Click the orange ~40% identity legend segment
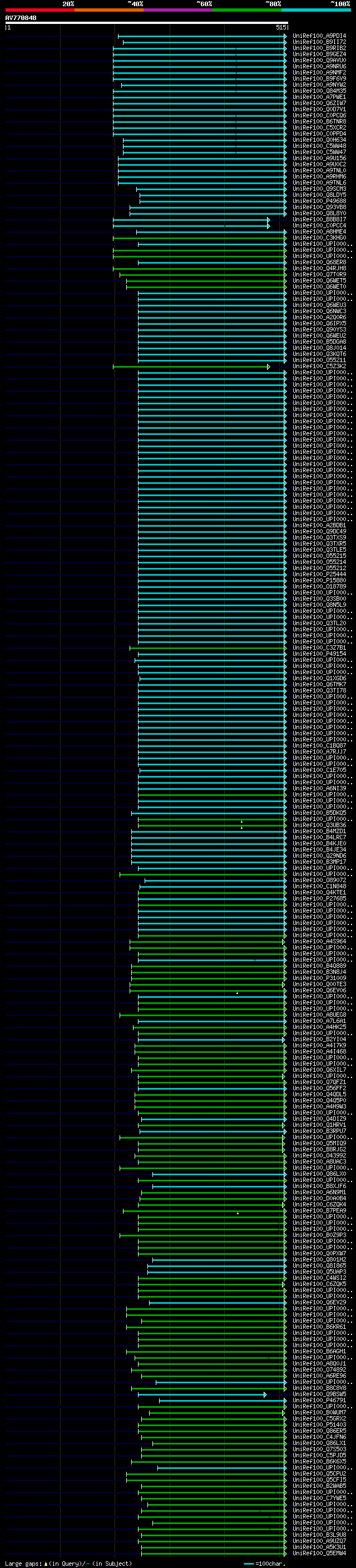 (x=109, y=10)
